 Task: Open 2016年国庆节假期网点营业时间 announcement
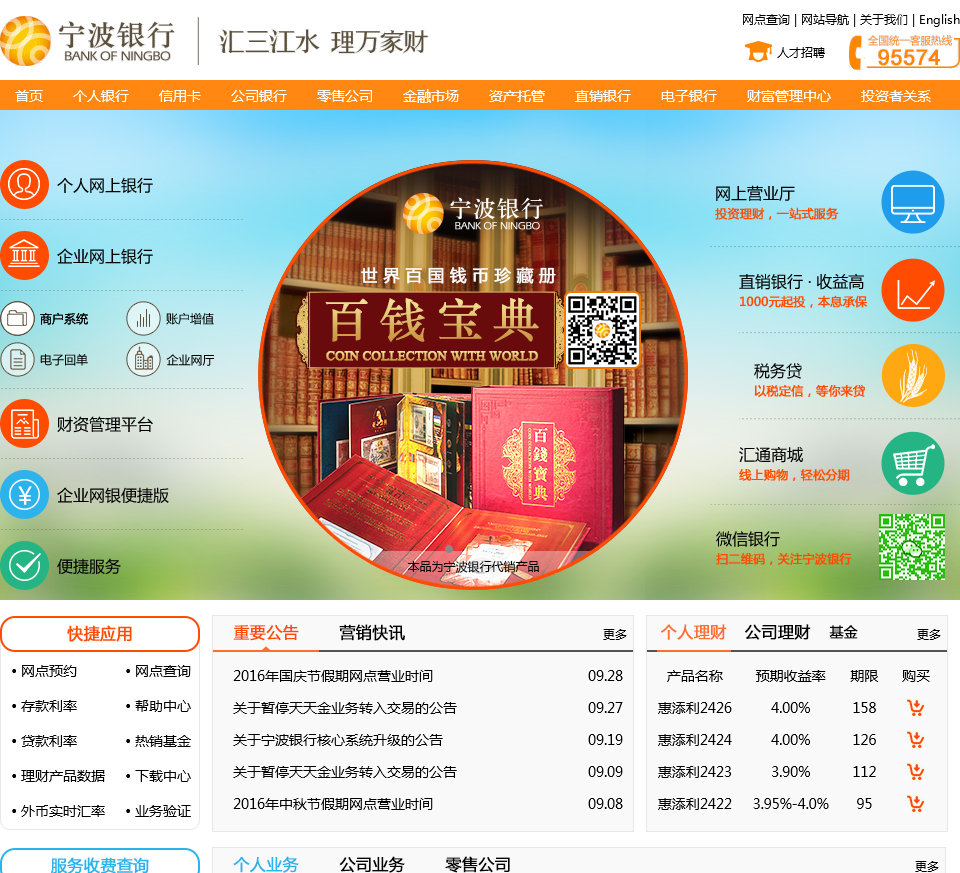[332, 676]
